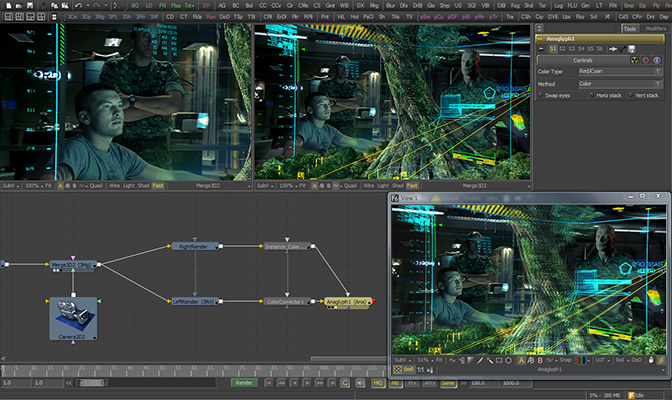672x400 pixels.
Task: Enable the Swap eyes checkbox
Action: pyautogui.click(x=542, y=95)
